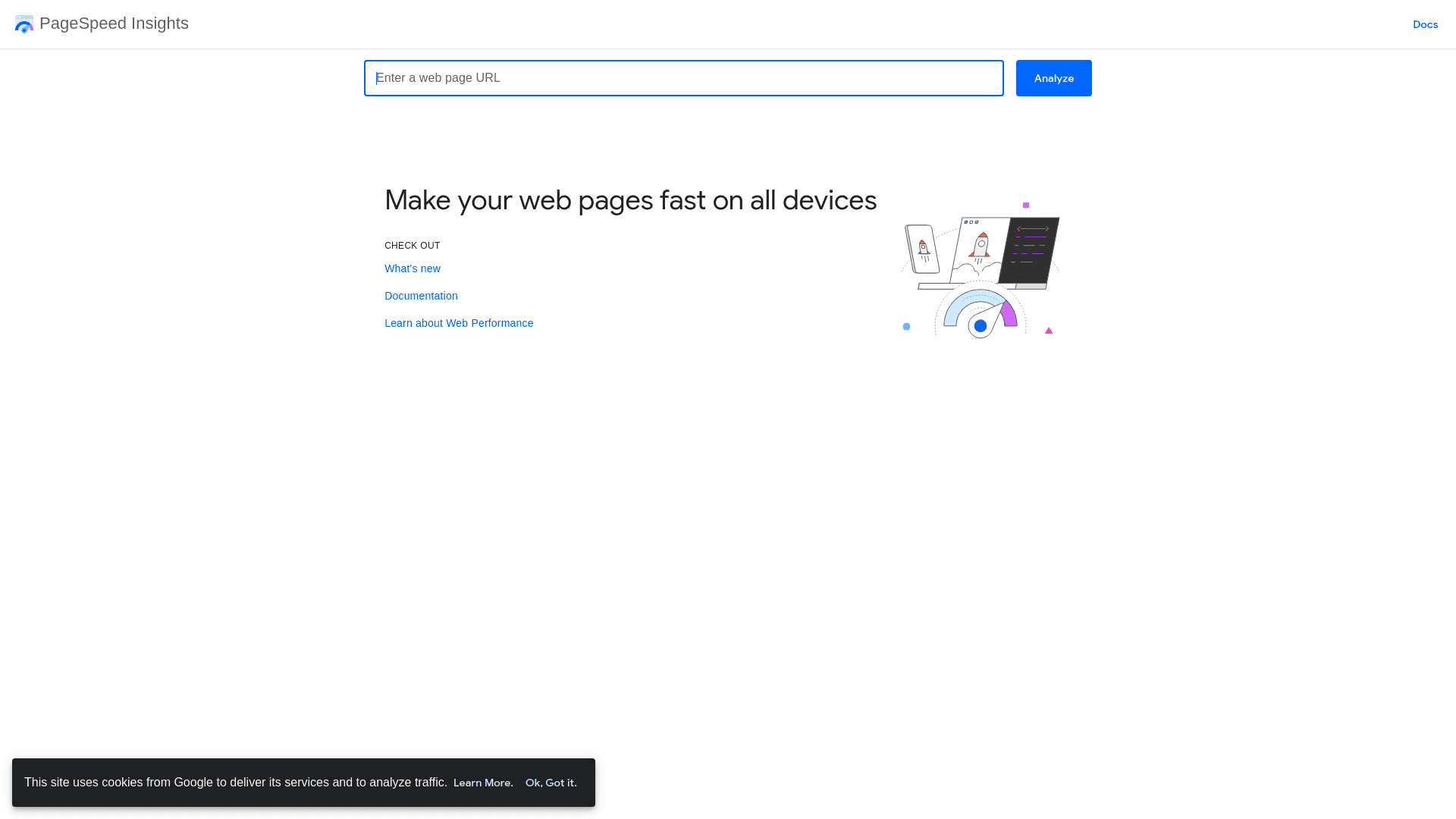1456x819 pixels.
Task: Open the What's new link
Action: pos(412,268)
